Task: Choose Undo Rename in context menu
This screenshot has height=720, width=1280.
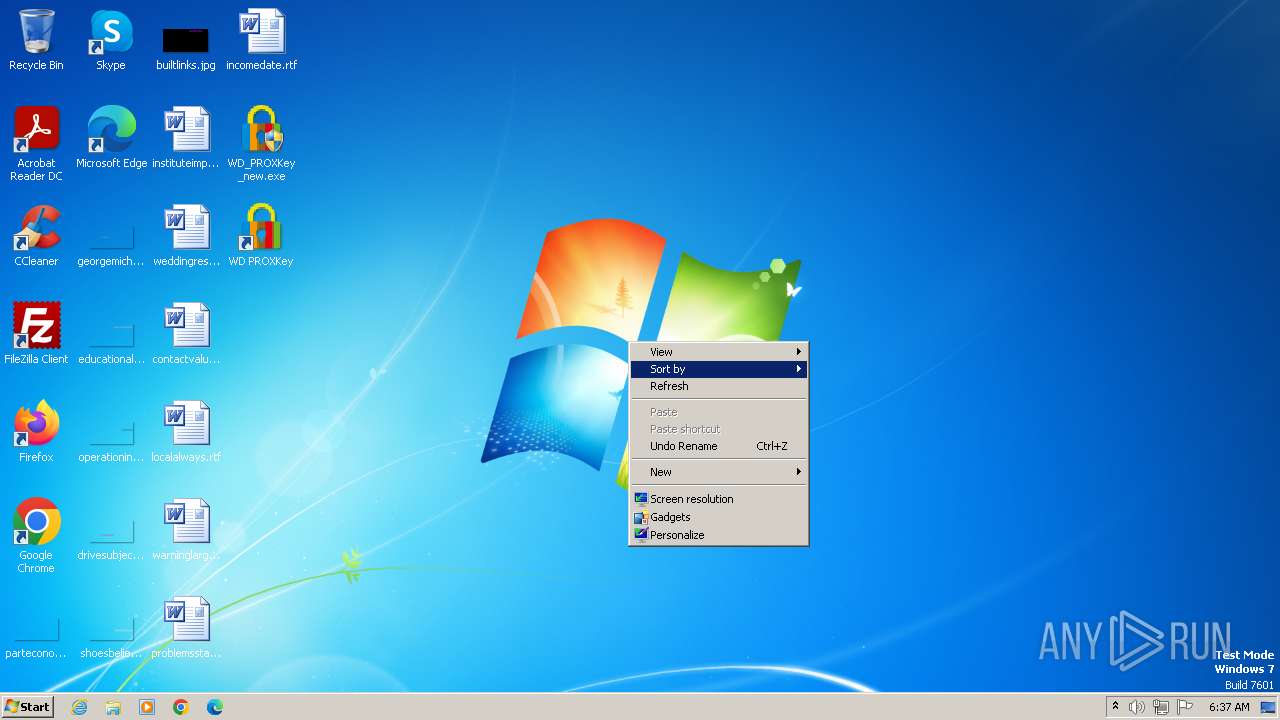Action: (718, 446)
